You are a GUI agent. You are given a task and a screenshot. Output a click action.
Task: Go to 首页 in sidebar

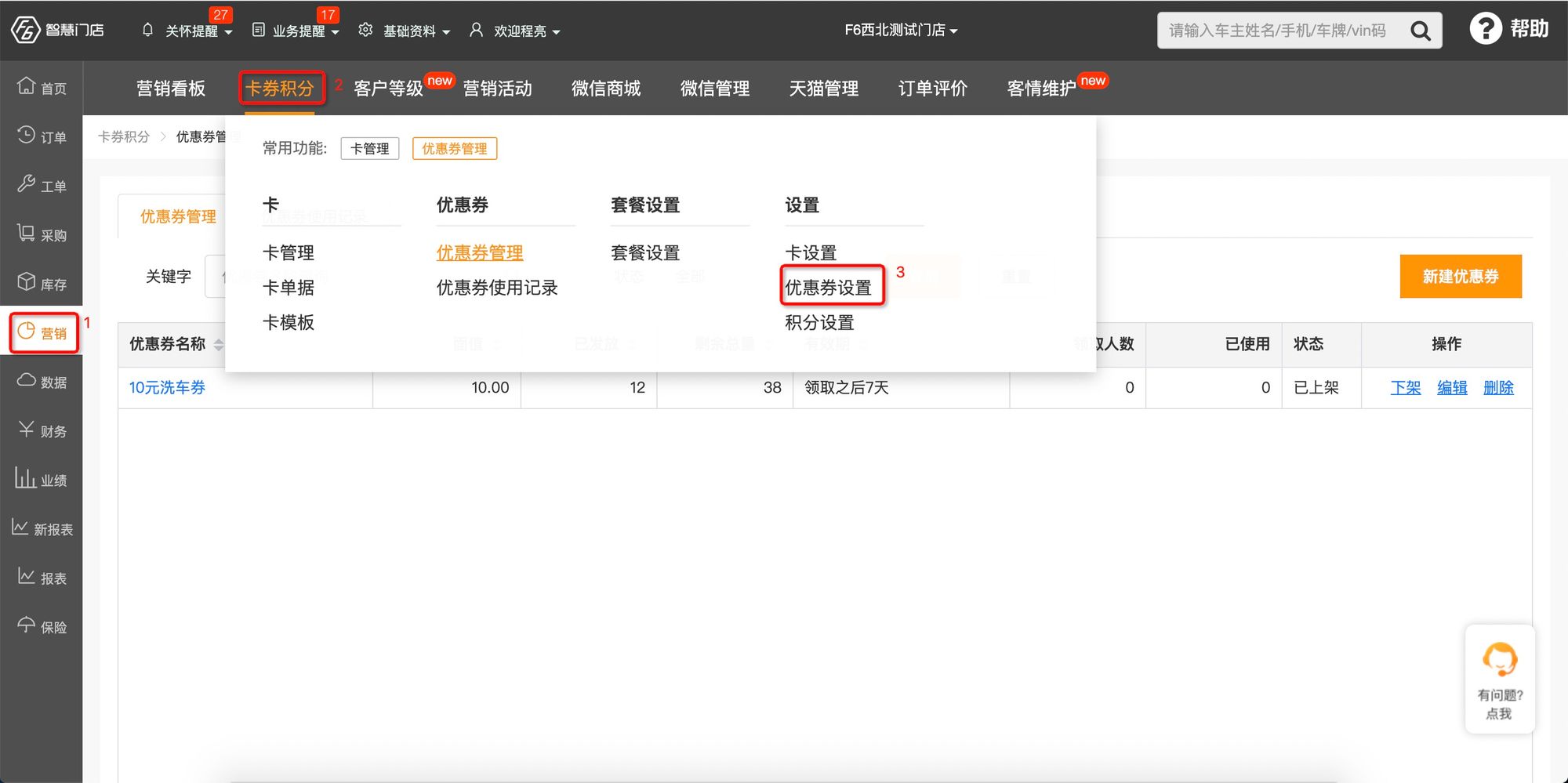42,86
